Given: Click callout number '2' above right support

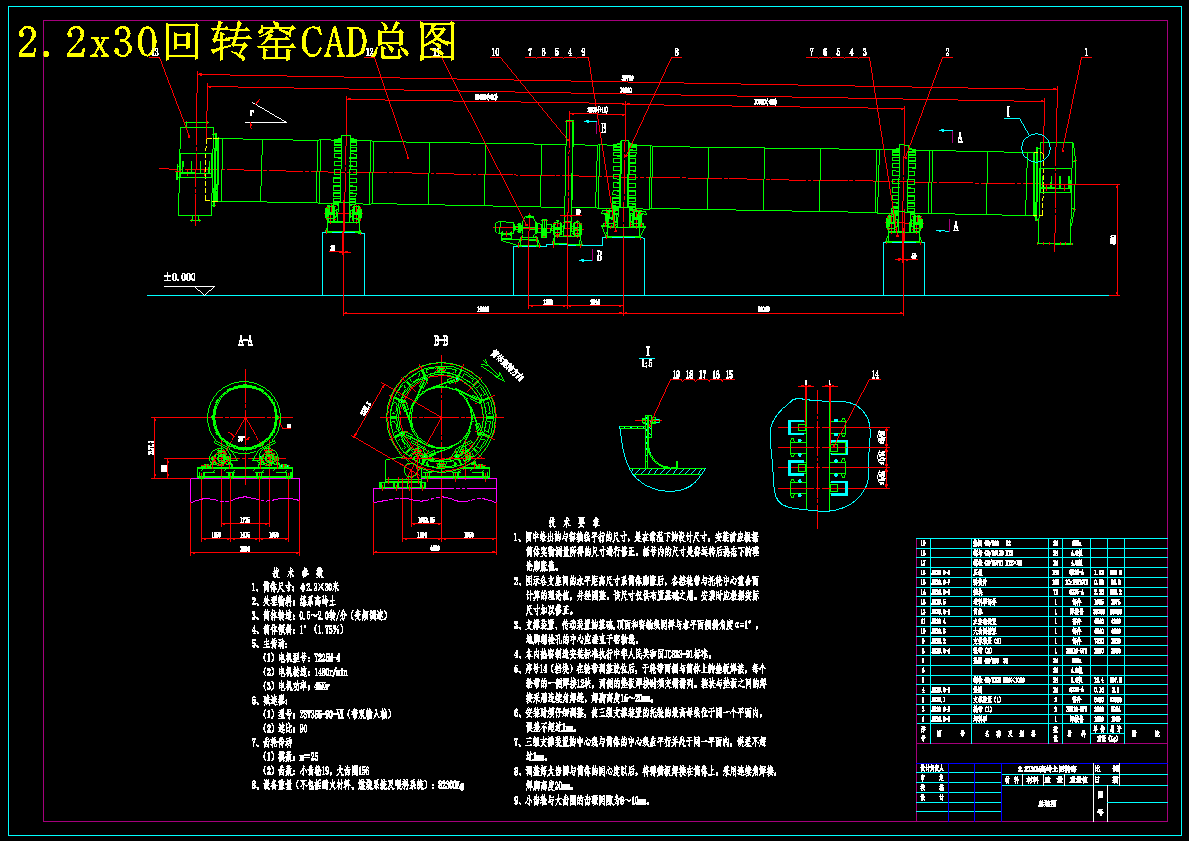Looking at the screenshot, I should (947, 52).
